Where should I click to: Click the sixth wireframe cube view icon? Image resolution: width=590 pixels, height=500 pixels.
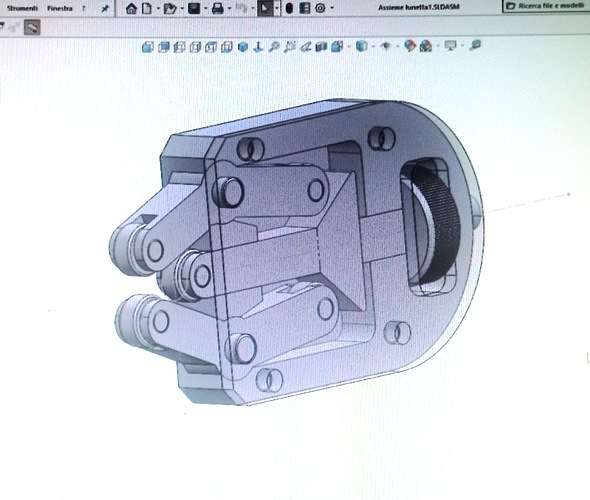pyautogui.click(x=227, y=47)
